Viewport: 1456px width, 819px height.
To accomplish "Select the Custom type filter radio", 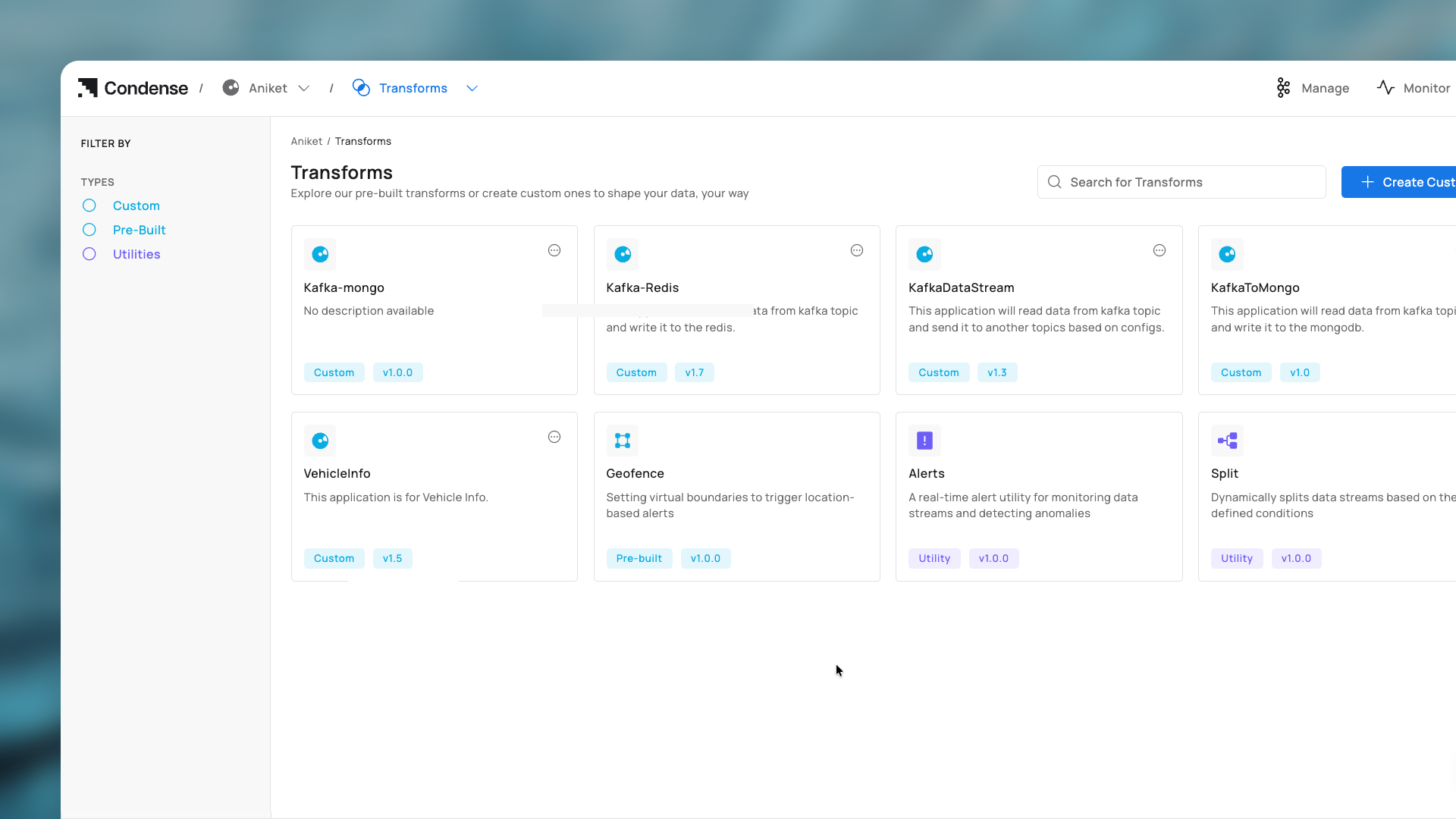I will pos(89,206).
